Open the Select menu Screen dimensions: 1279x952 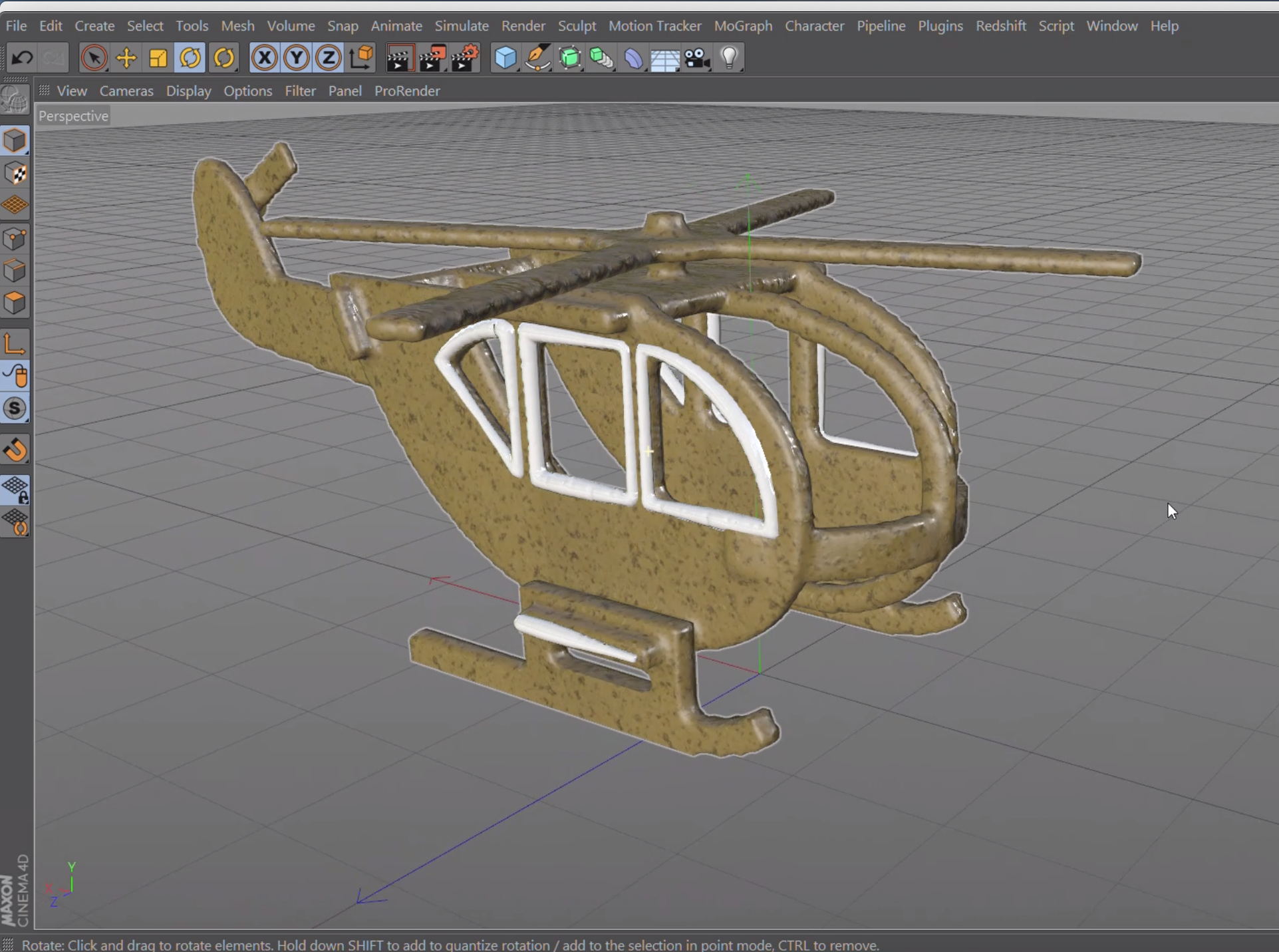coord(145,26)
